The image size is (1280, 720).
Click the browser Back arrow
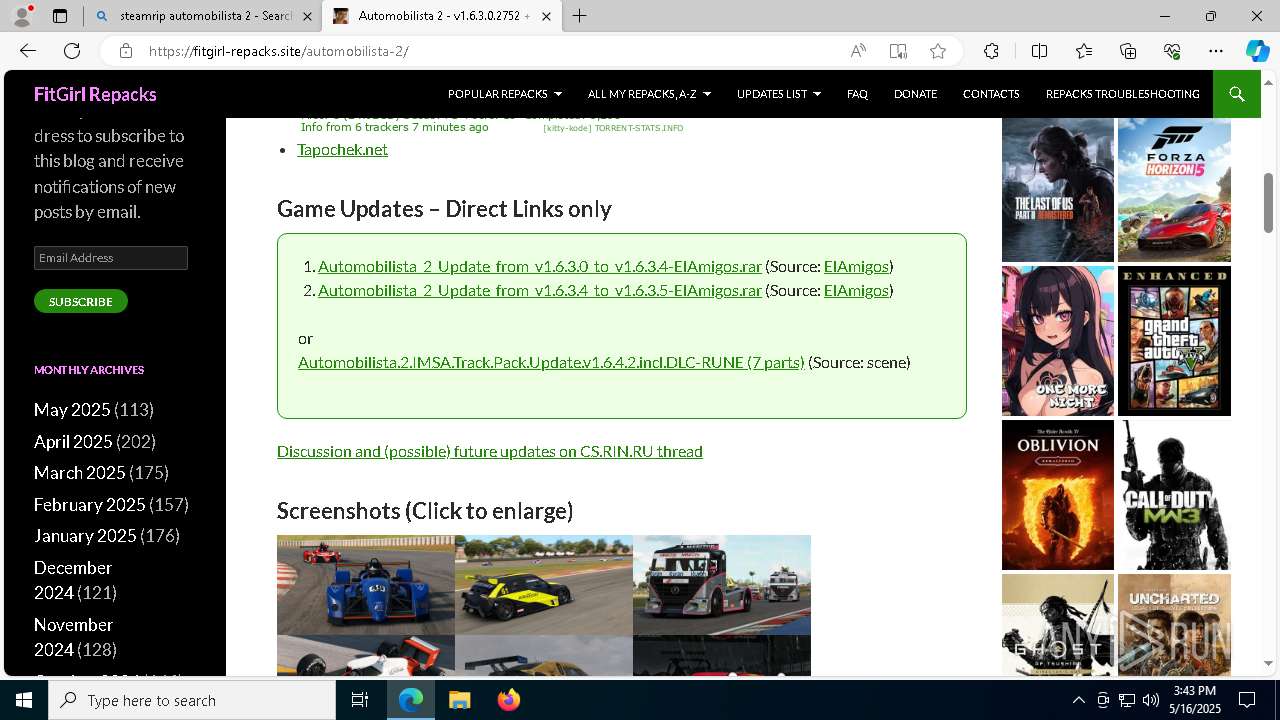[x=28, y=51]
